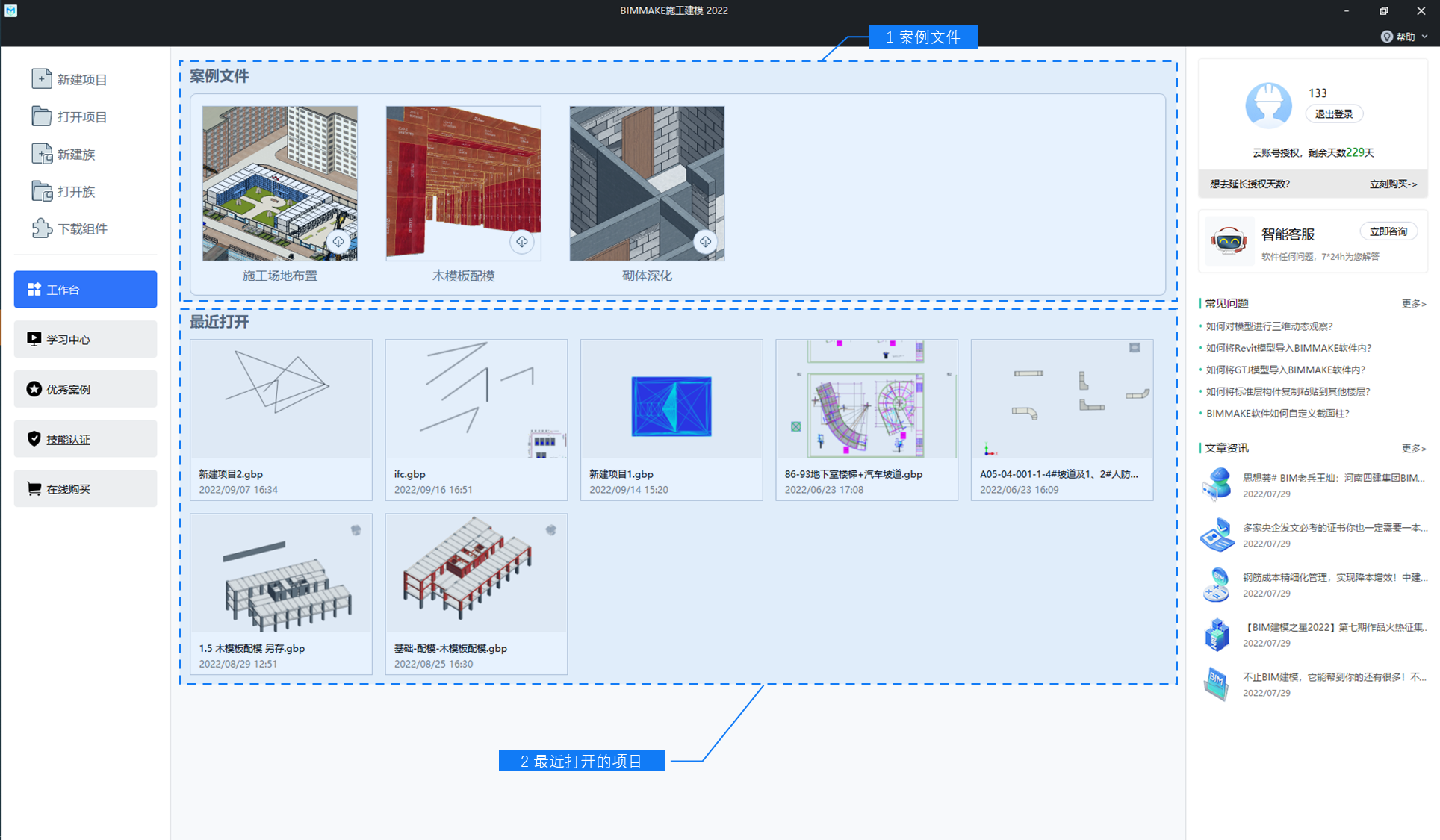
Task: Click the 退出登录 logout button
Action: tap(1334, 113)
